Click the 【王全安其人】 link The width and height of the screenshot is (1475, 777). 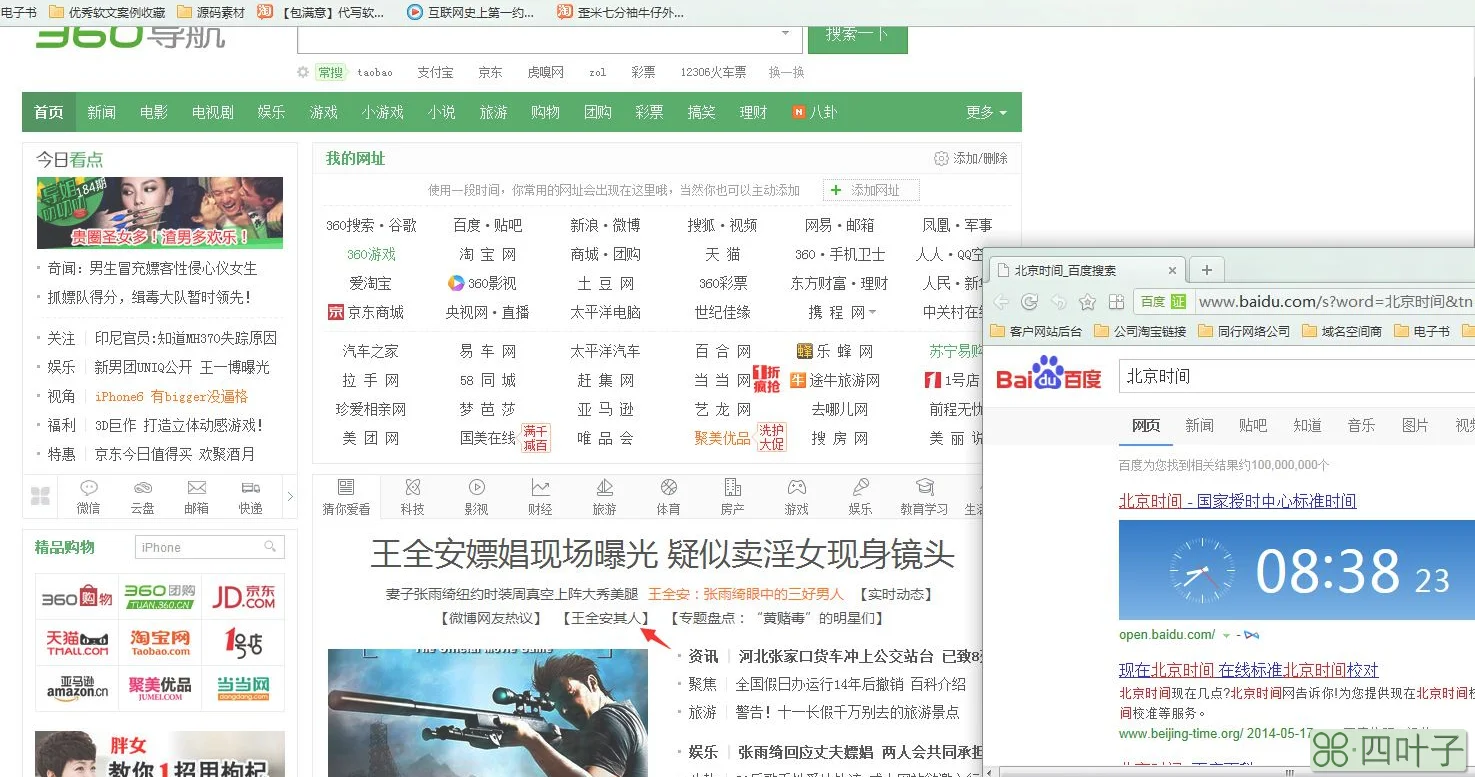click(606, 619)
